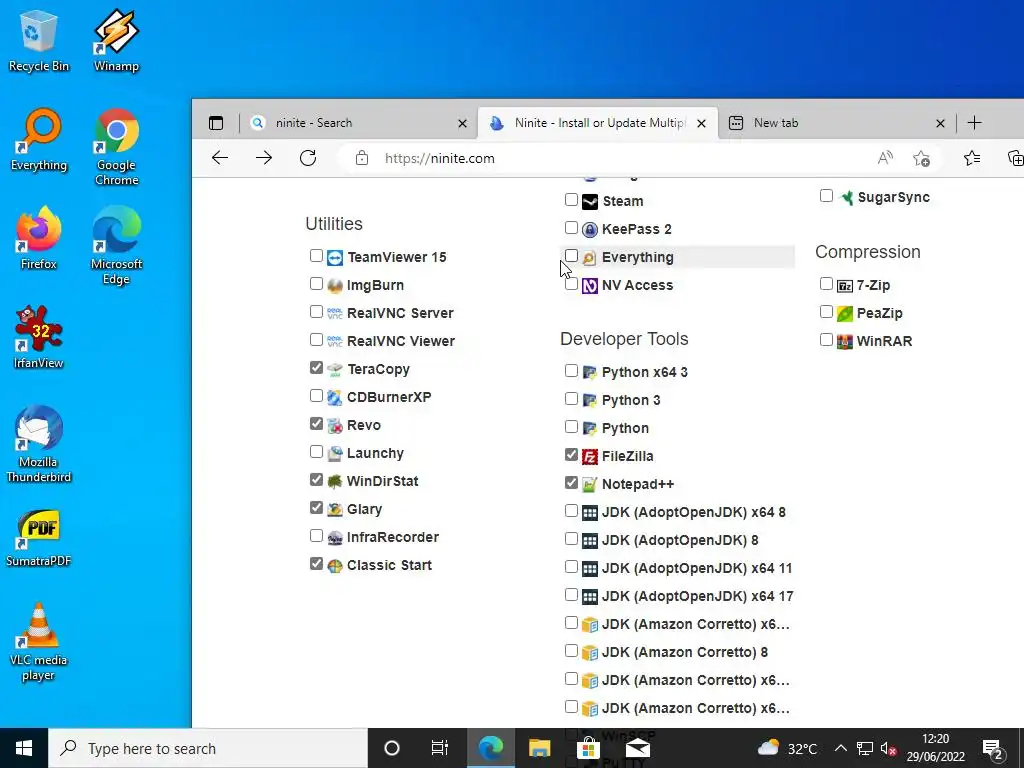Open the volume icon in system tray
1024x768 pixels.
(888, 748)
